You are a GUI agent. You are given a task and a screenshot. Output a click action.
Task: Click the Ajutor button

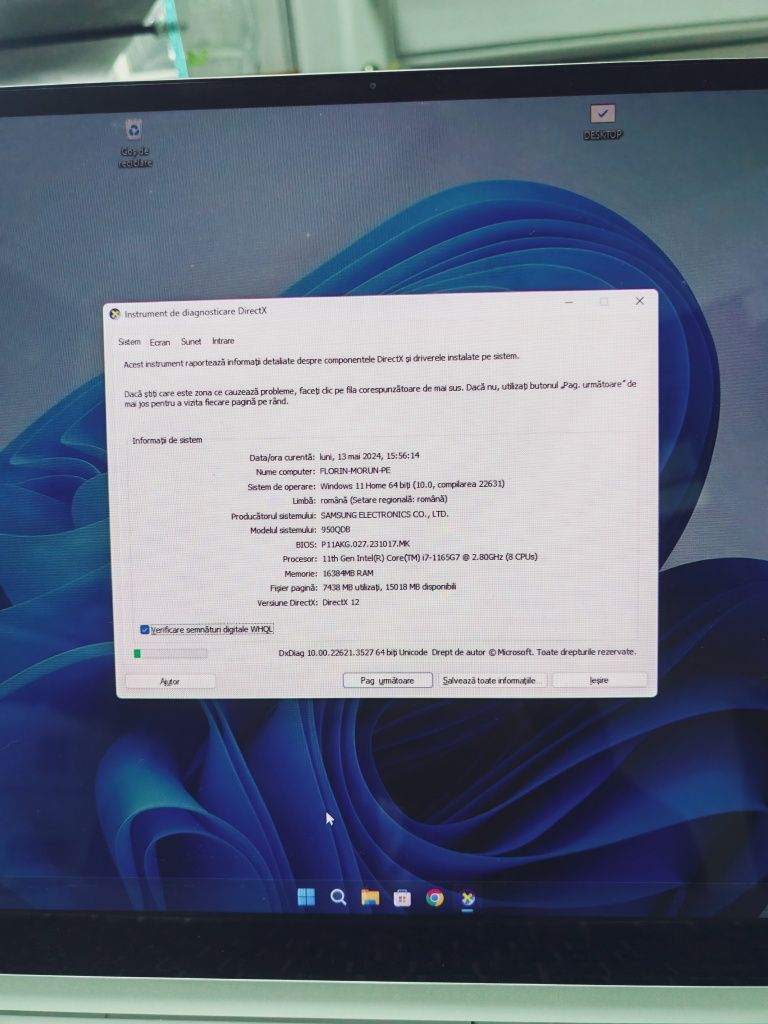170,681
